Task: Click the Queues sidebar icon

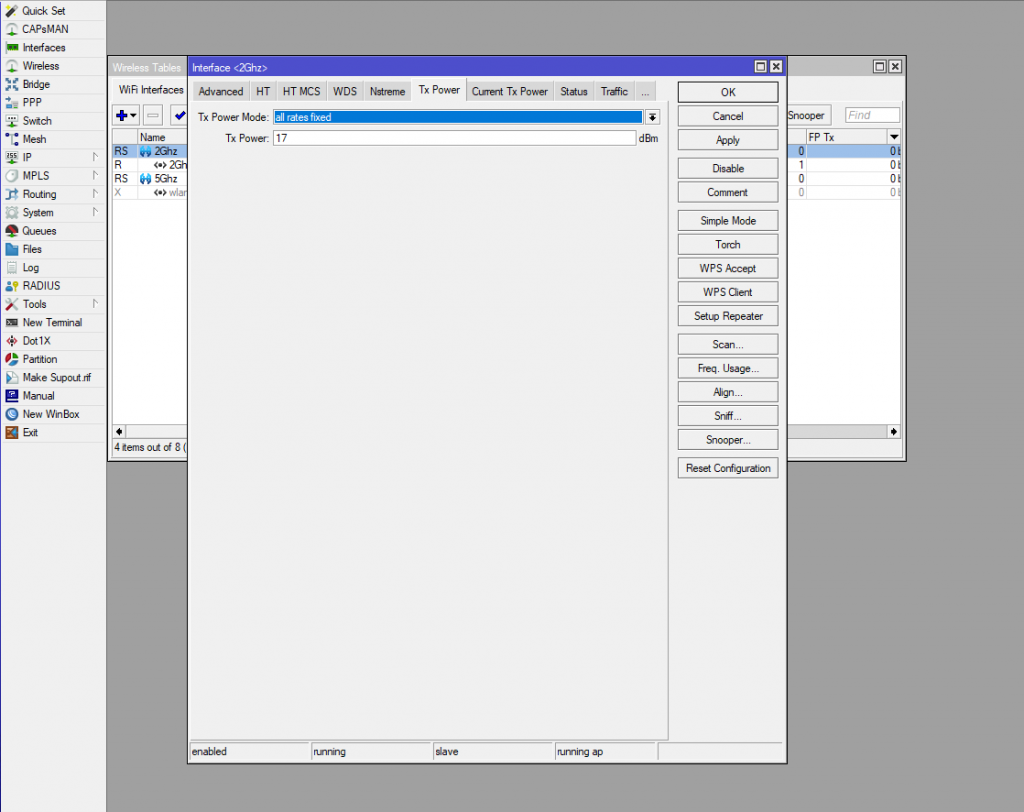Action: click(x=12, y=231)
